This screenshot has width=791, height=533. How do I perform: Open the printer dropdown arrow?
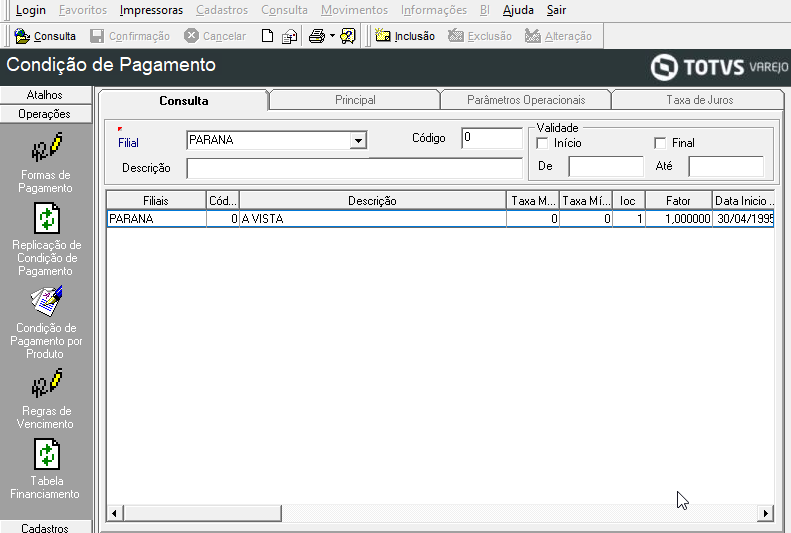(332, 36)
